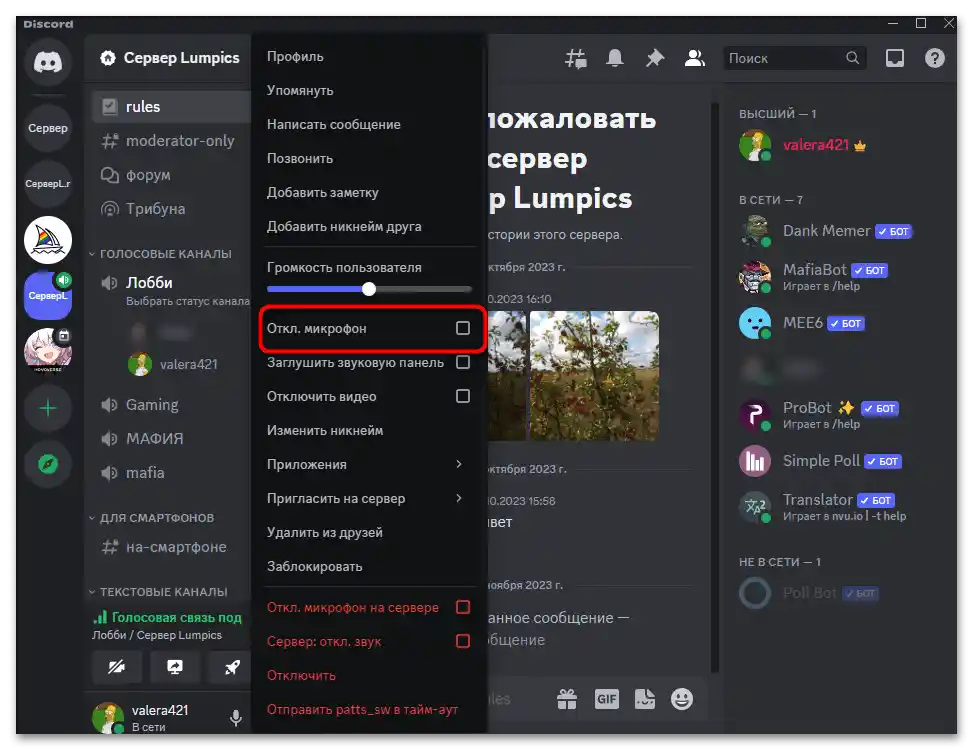Mute your microphone using the mic icon
Image resolution: width=973 pixels, height=750 pixels.
click(235, 717)
